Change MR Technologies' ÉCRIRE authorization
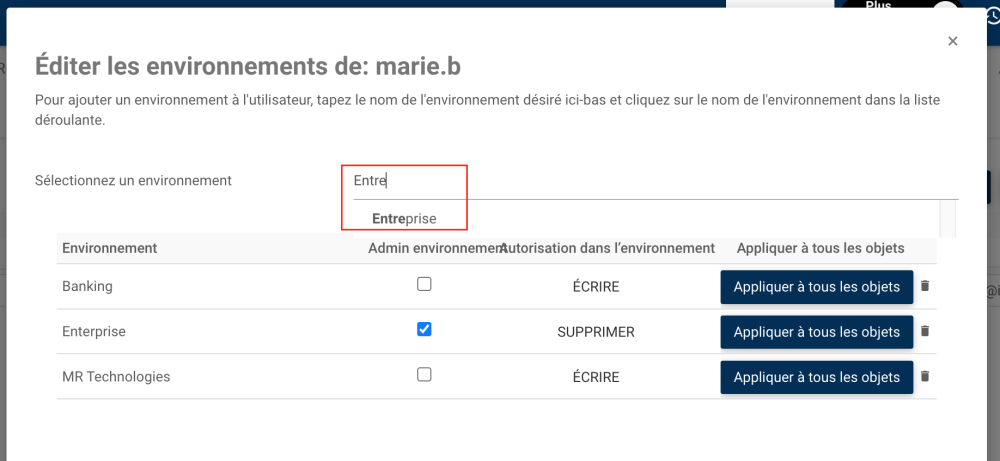The width and height of the screenshot is (1000, 461). coord(596,377)
